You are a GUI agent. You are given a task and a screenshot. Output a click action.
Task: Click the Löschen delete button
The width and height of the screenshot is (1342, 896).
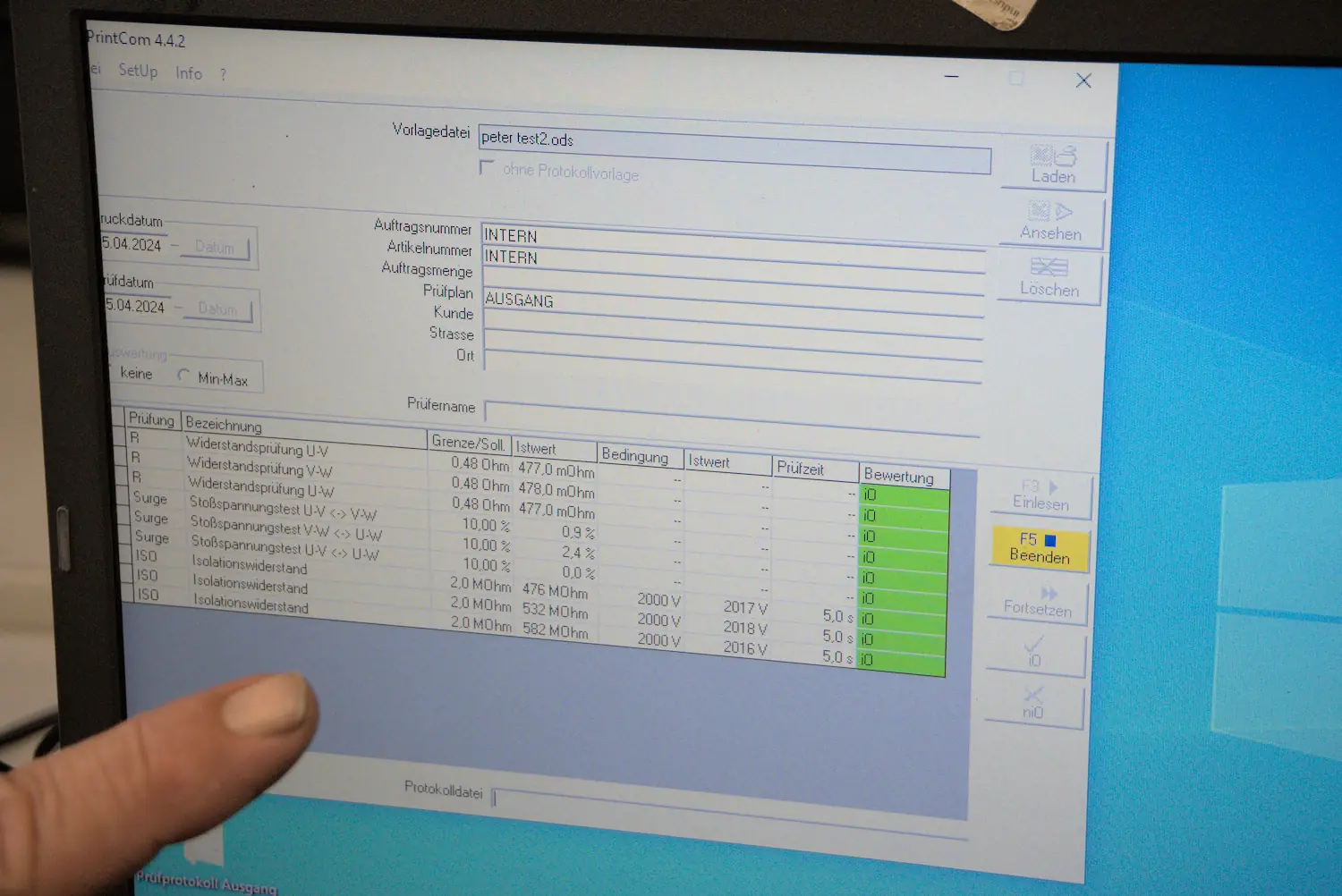click(x=1049, y=278)
